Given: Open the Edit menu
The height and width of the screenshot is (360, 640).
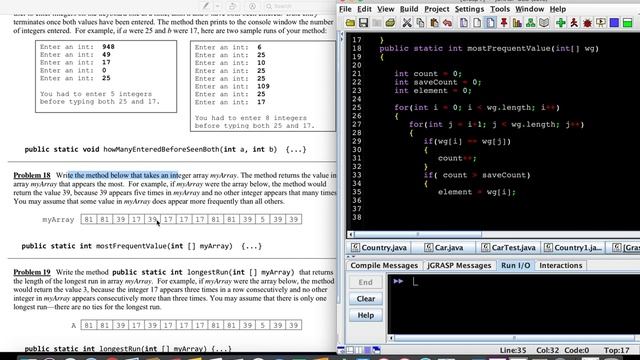Looking at the screenshot, I should 364,9.
